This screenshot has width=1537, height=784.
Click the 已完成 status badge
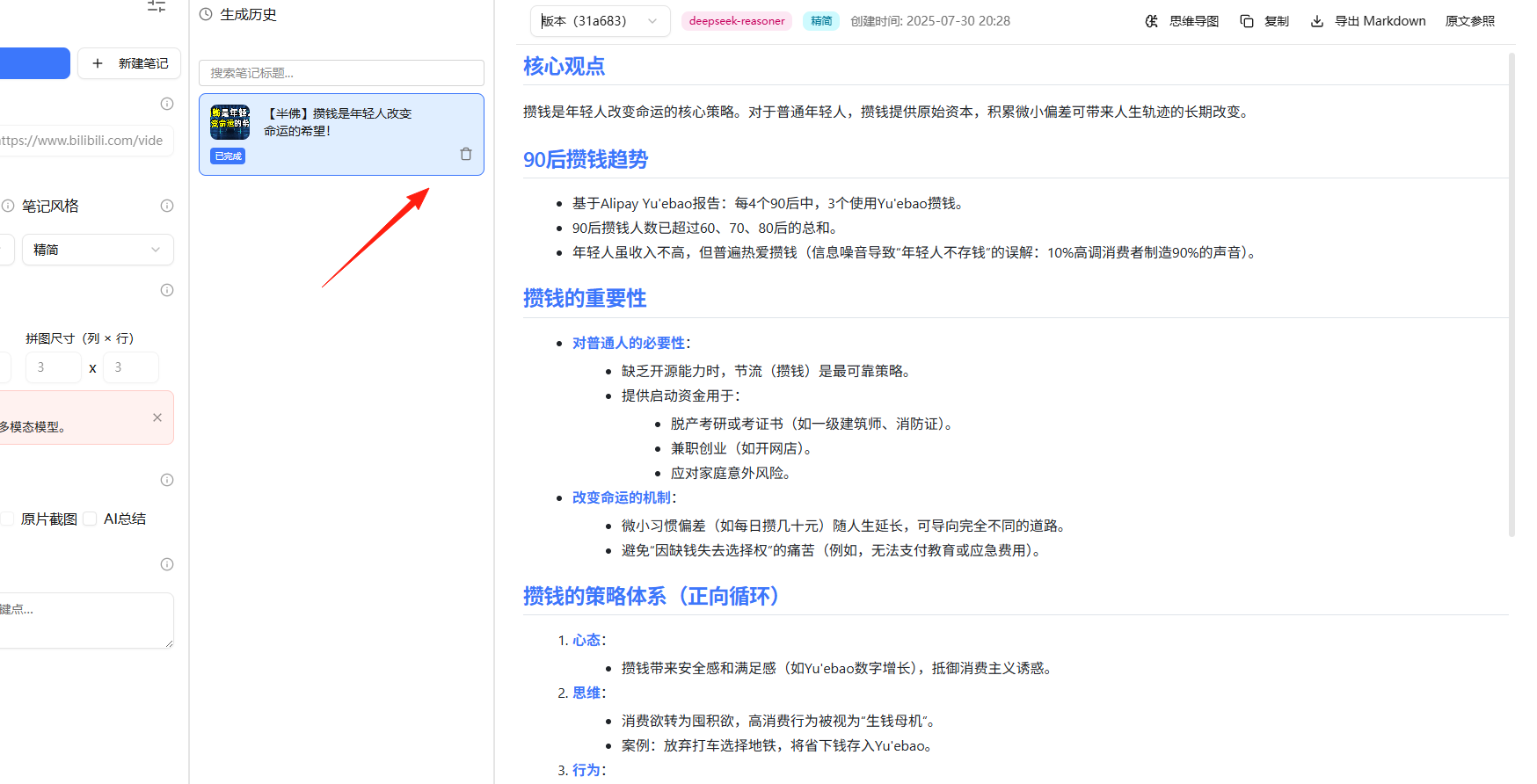[x=228, y=156]
